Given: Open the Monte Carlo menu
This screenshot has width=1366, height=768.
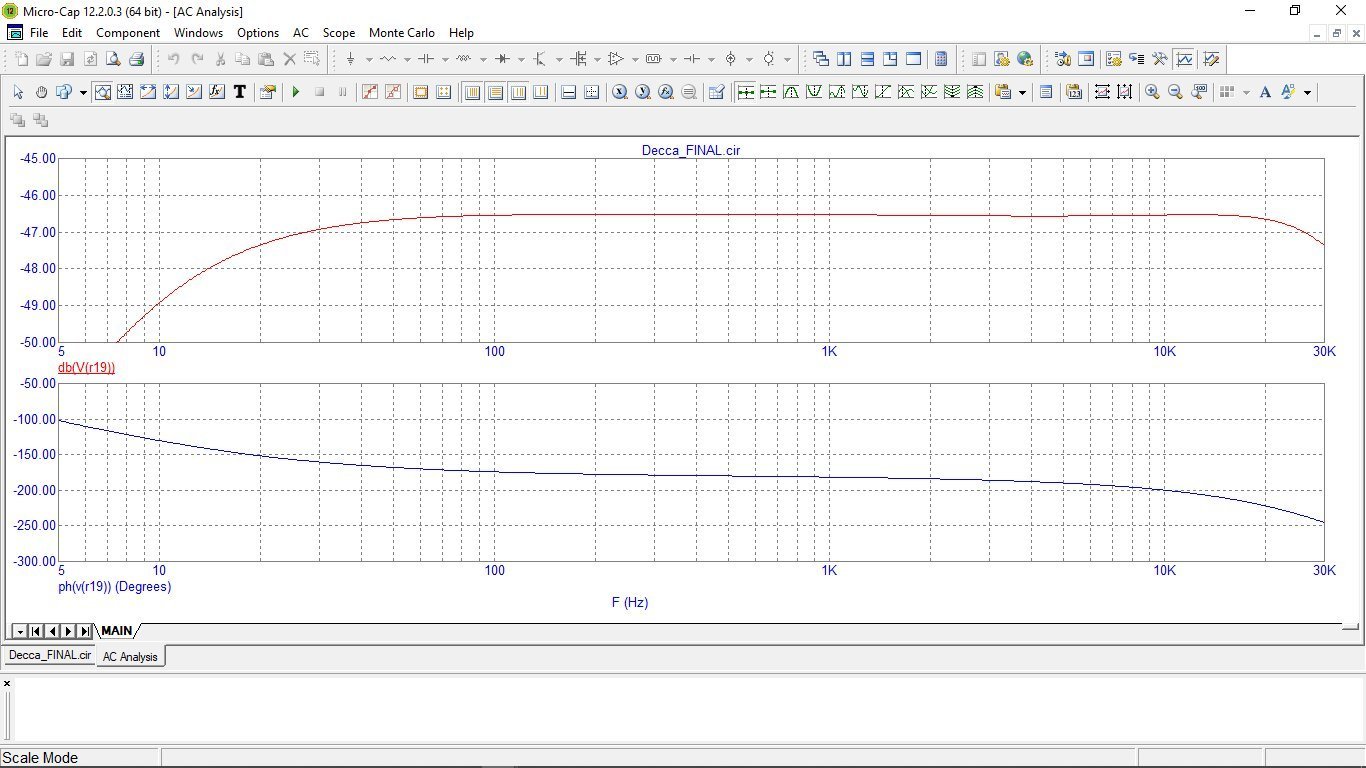Looking at the screenshot, I should pos(402,33).
